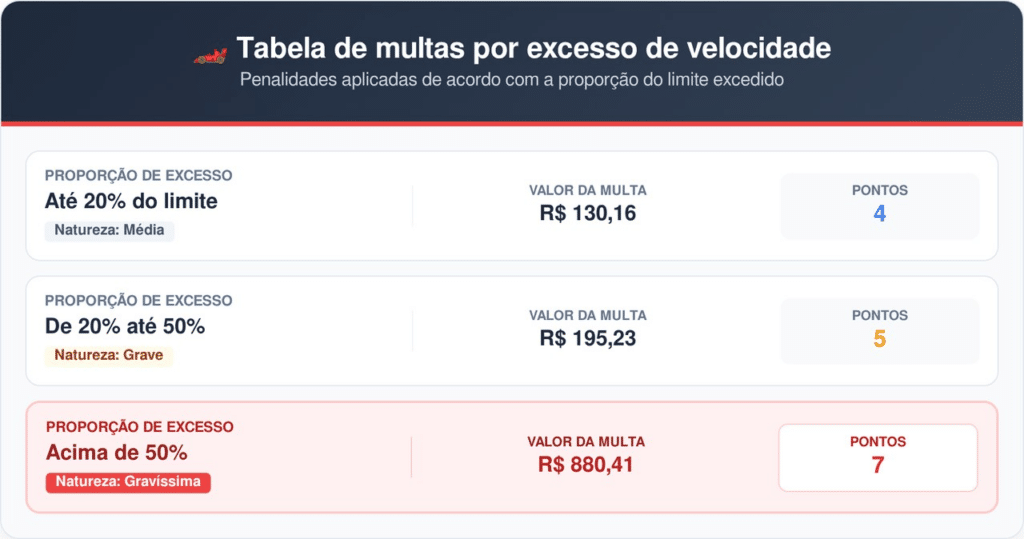Image resolution: width=1024 pixels, height=539 pixels.
Task: Open the points box showing 4
Action: click(x=879, y=206)
